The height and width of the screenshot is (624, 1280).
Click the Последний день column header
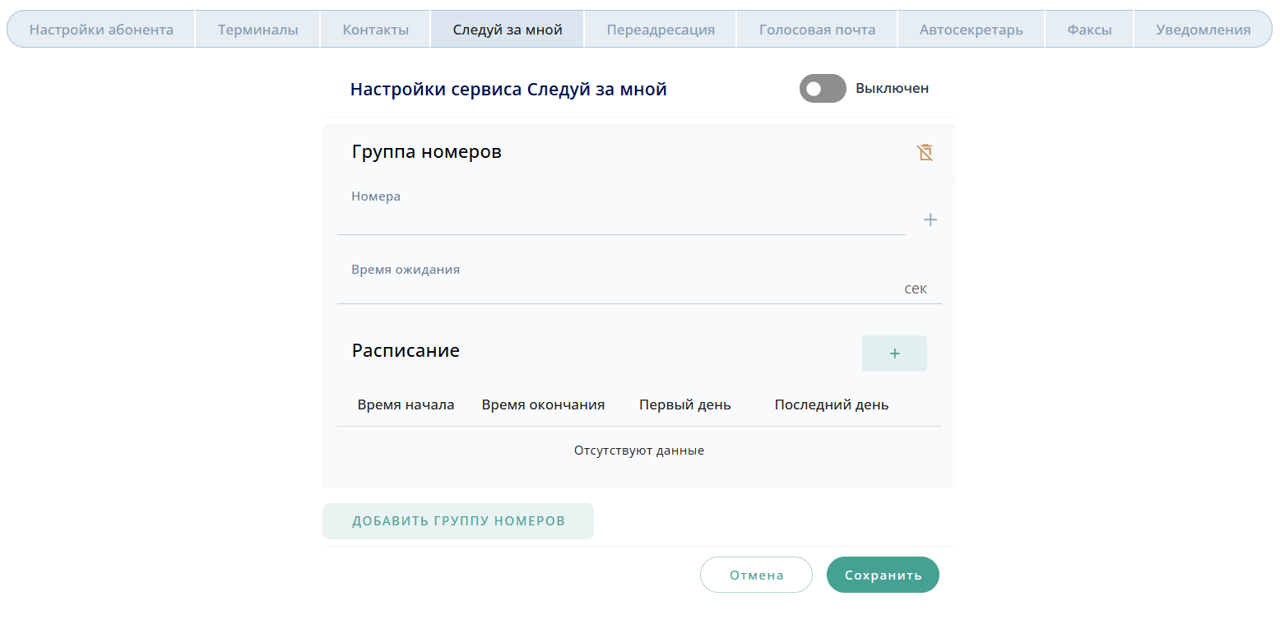pos(831,405)
